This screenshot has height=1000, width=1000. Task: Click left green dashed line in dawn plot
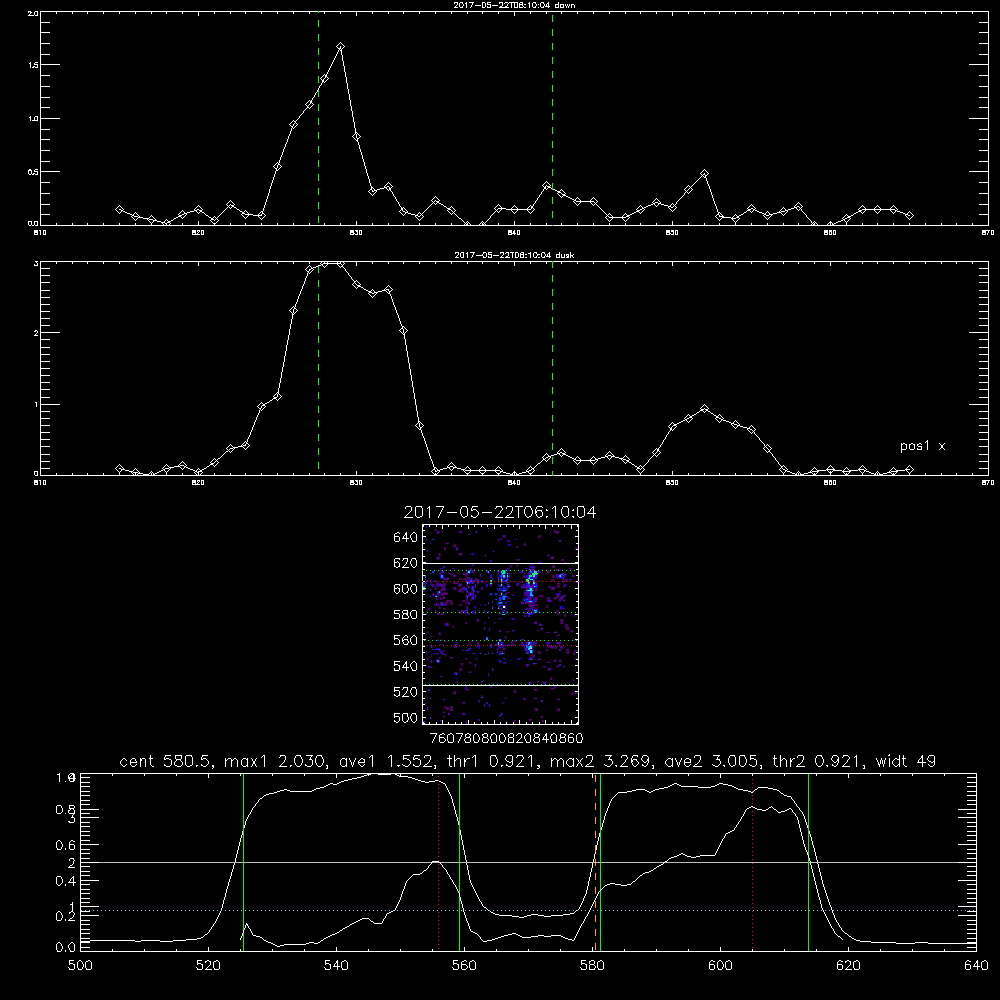tap(318, 119)
